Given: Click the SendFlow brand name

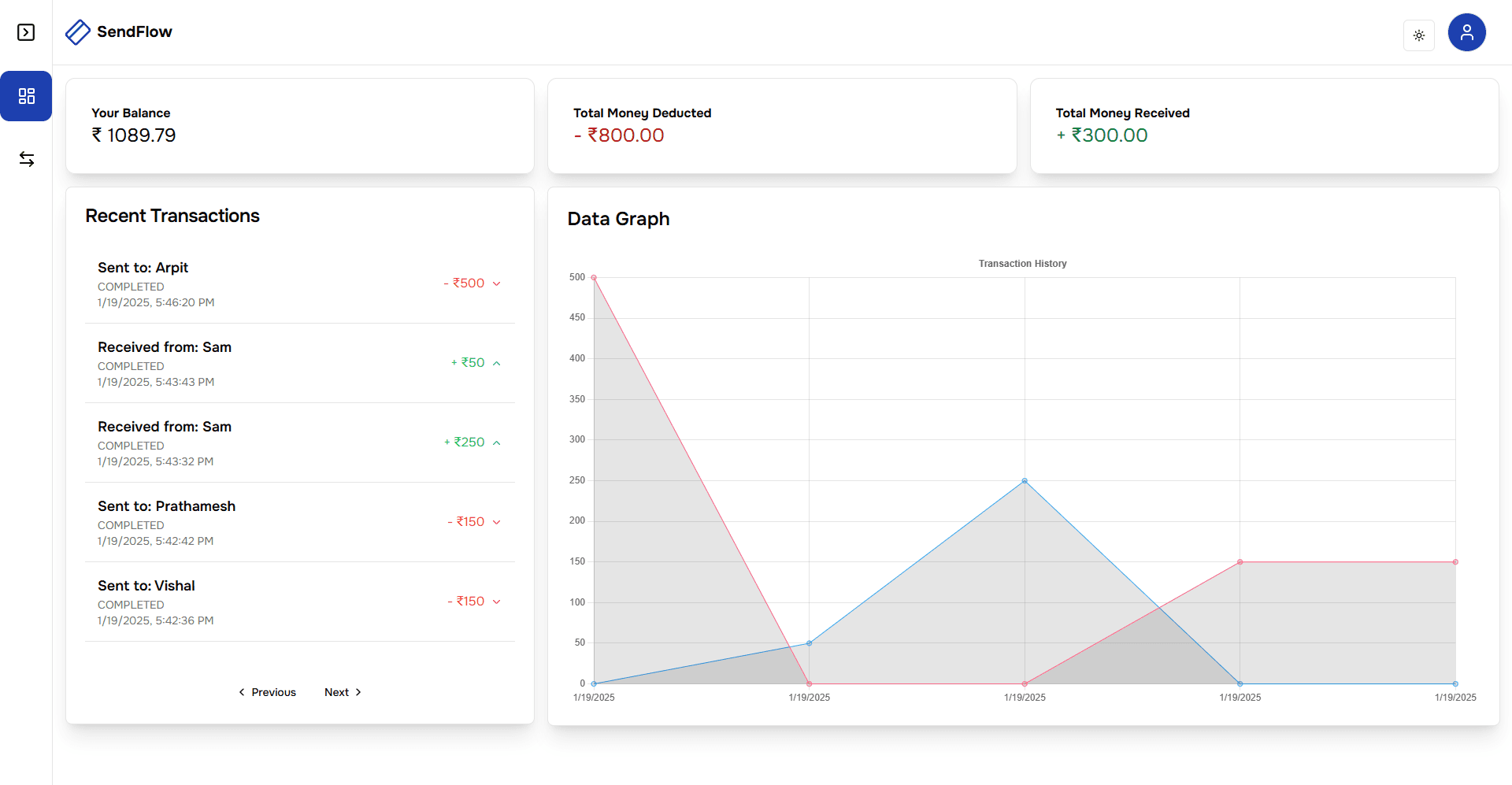Looking at the screenshot, I should pyautogui.click(x=135, y=31).
